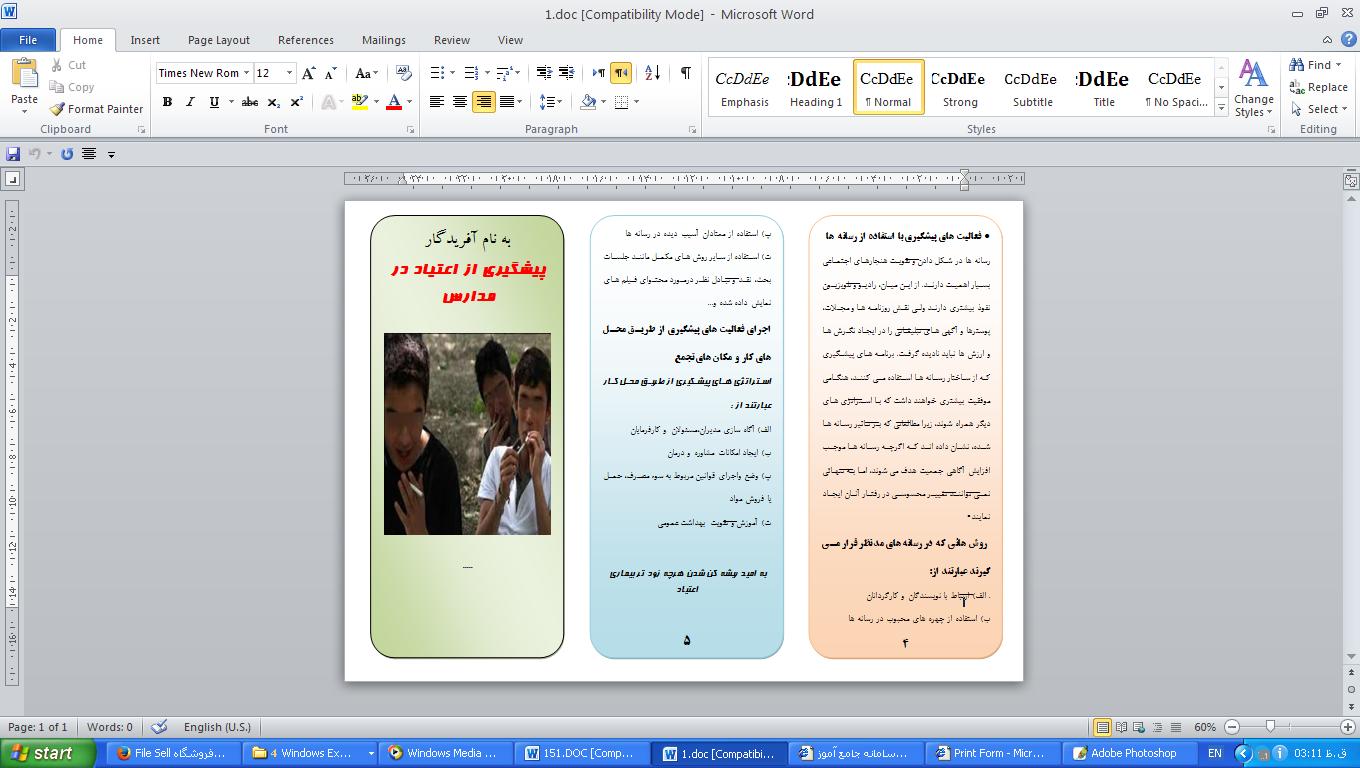Open the File tab
The height and width of the screenshot is (768, 1360).
pos(28,40)
